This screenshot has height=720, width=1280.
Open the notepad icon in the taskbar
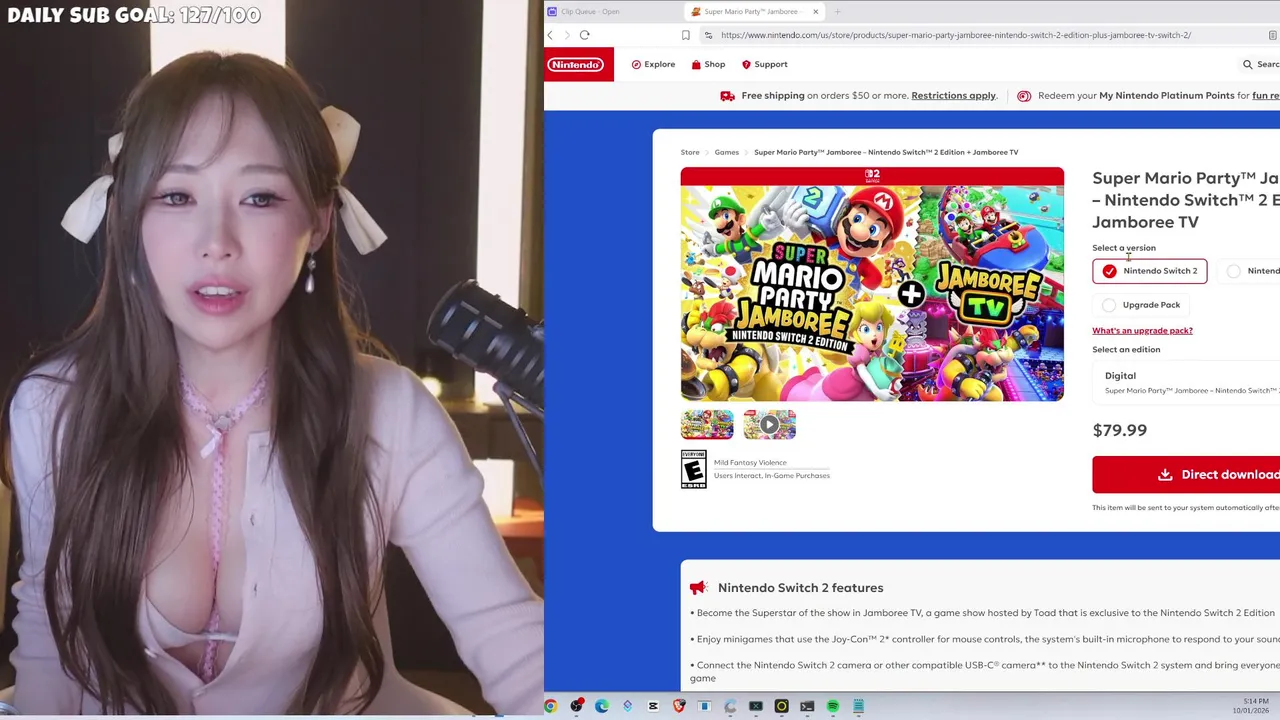pyautogui.click(x=858, y=706)
